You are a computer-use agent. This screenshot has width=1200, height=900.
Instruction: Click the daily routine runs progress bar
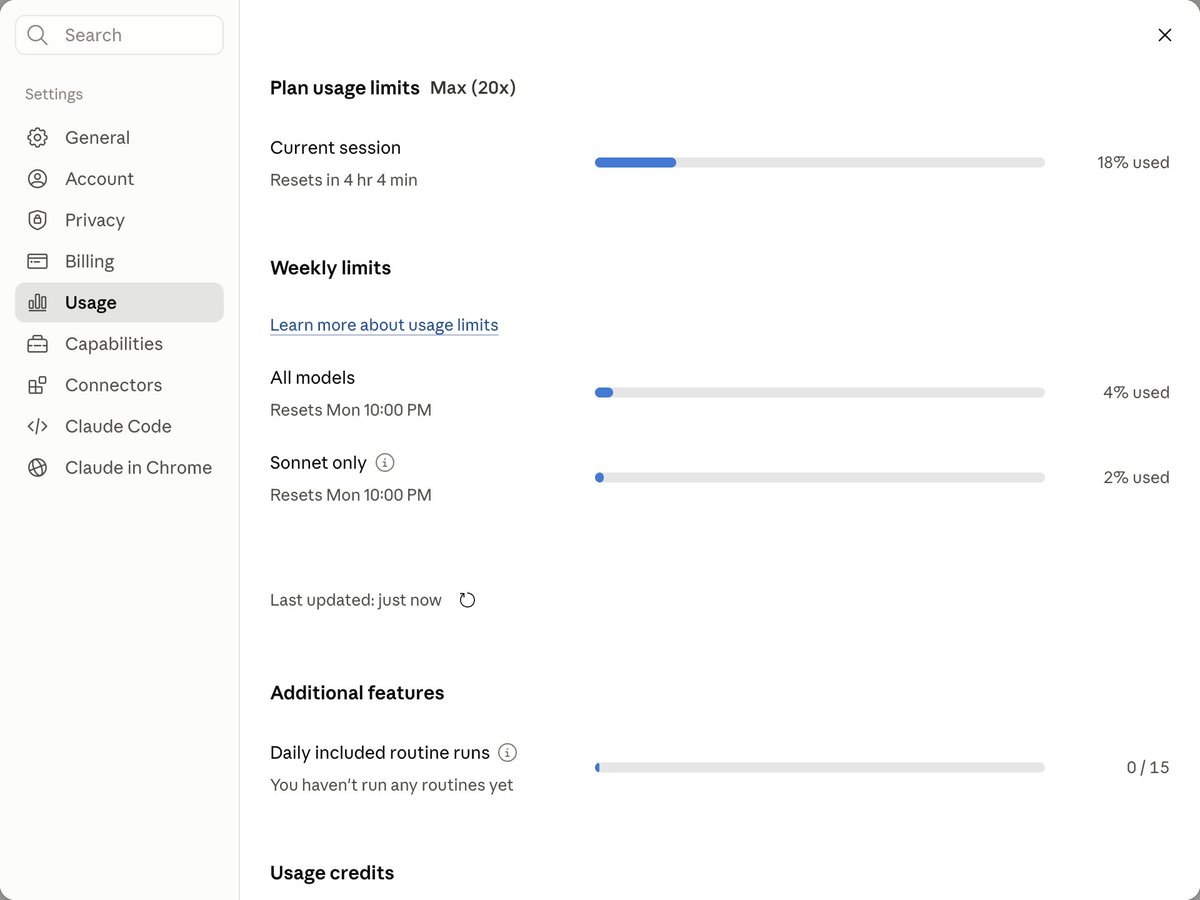click(820, 768)
